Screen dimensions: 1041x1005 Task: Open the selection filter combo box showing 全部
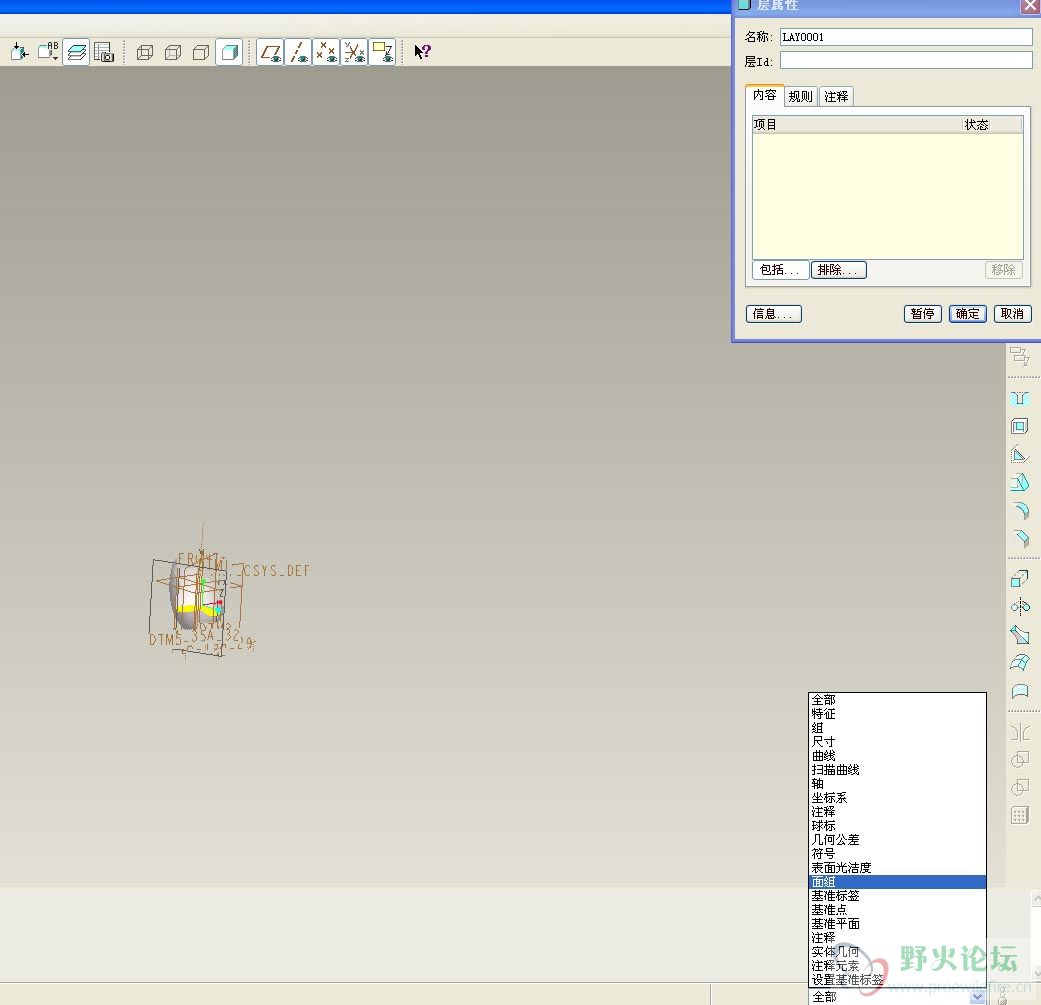pos(898,996)
